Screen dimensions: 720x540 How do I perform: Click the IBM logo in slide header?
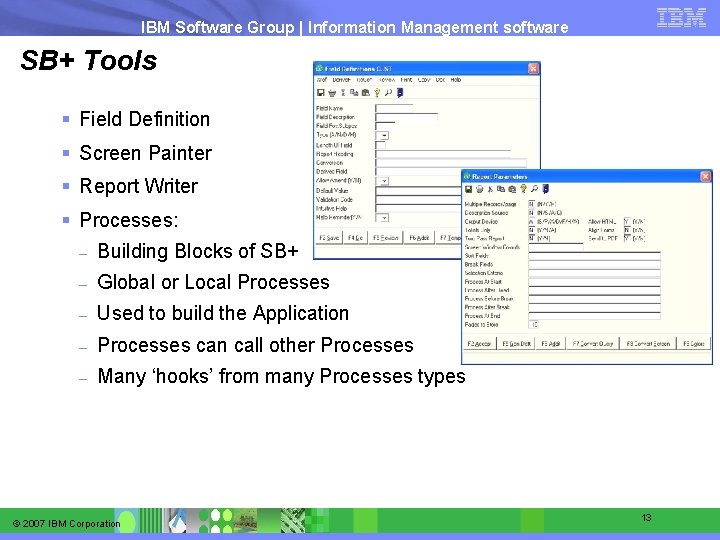681,17
